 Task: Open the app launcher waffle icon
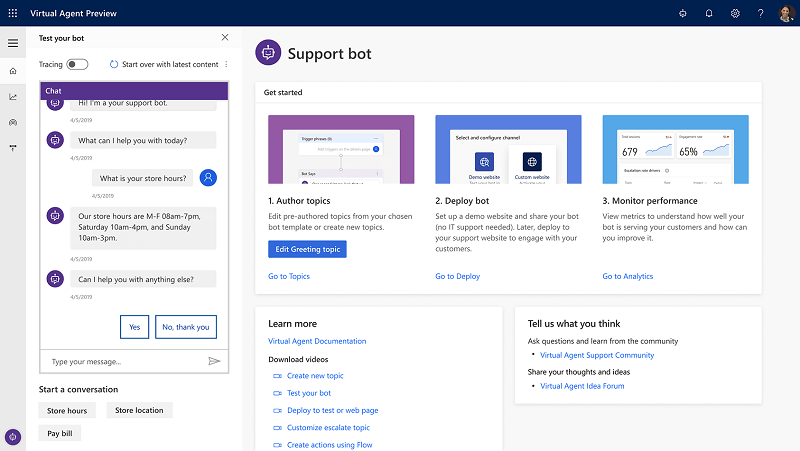click(13, 13)
